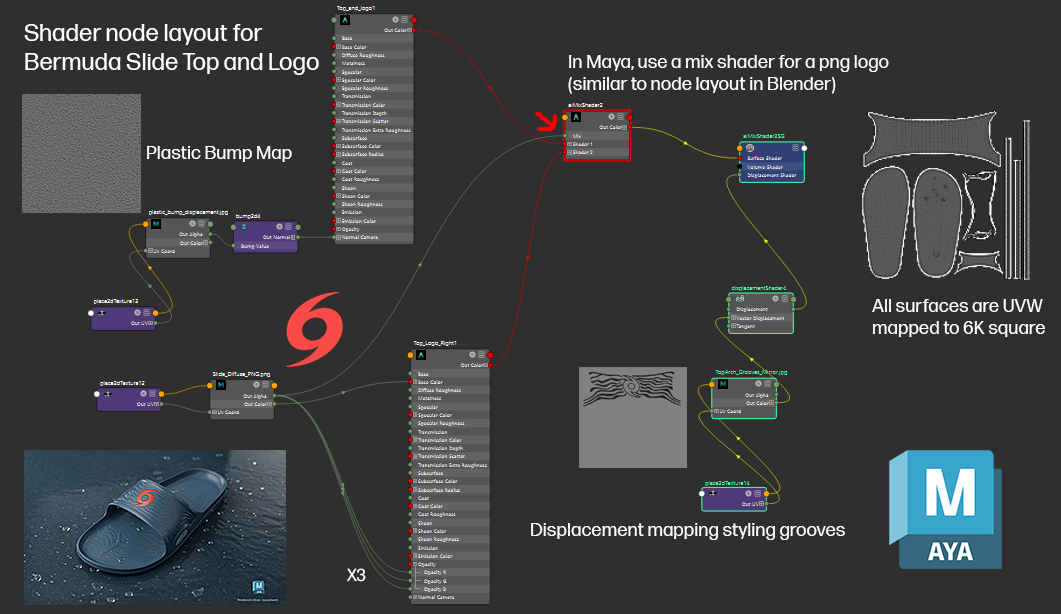Image resolution: width=1061 pixels, height=614 pixels.
Task: Select the Maya file icon on Slide_Diffuse_PNG.png
Action: point(221,385)
